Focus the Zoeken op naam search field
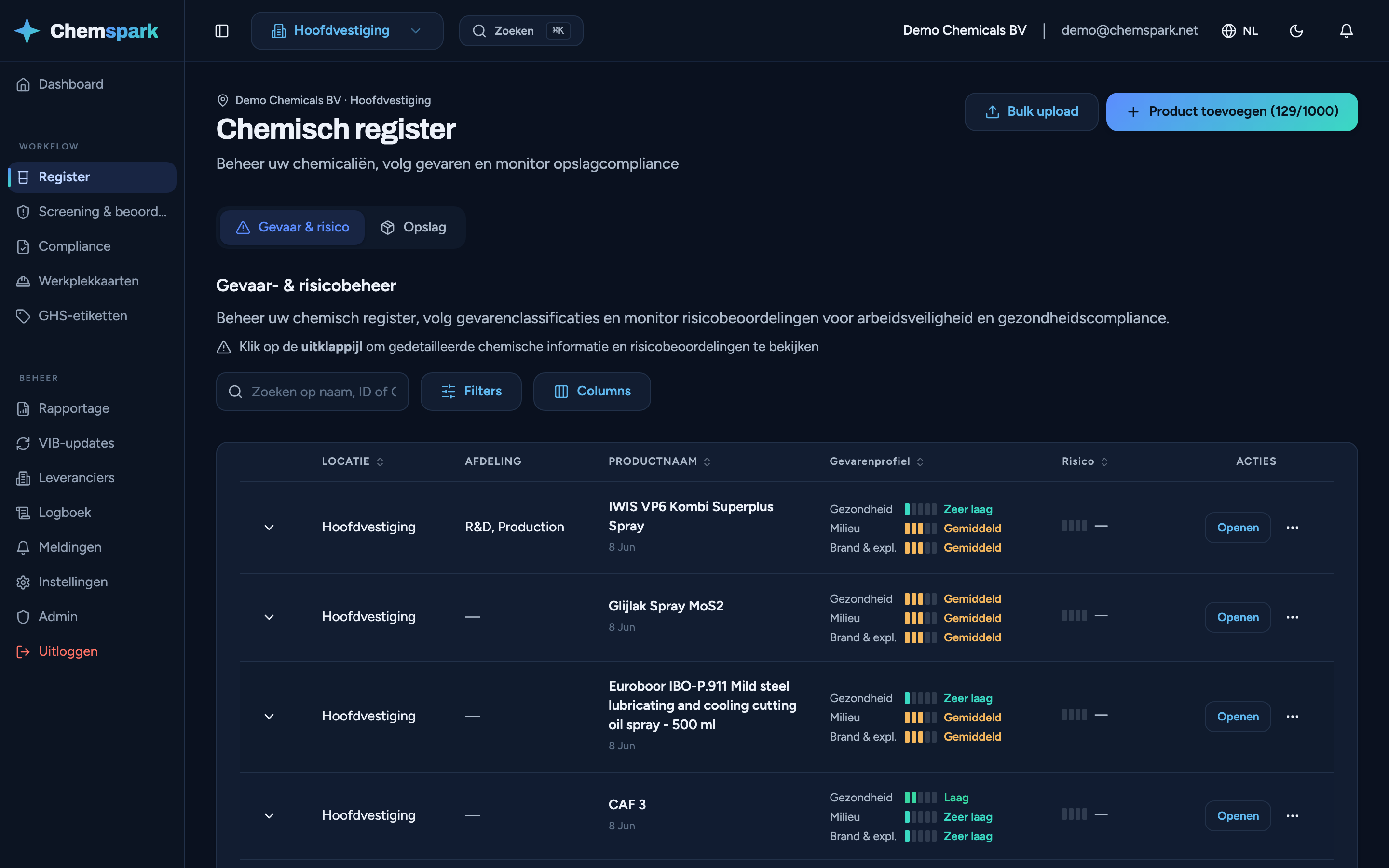The height and width of the screenshot is (868, 1389). coord(312,392)
